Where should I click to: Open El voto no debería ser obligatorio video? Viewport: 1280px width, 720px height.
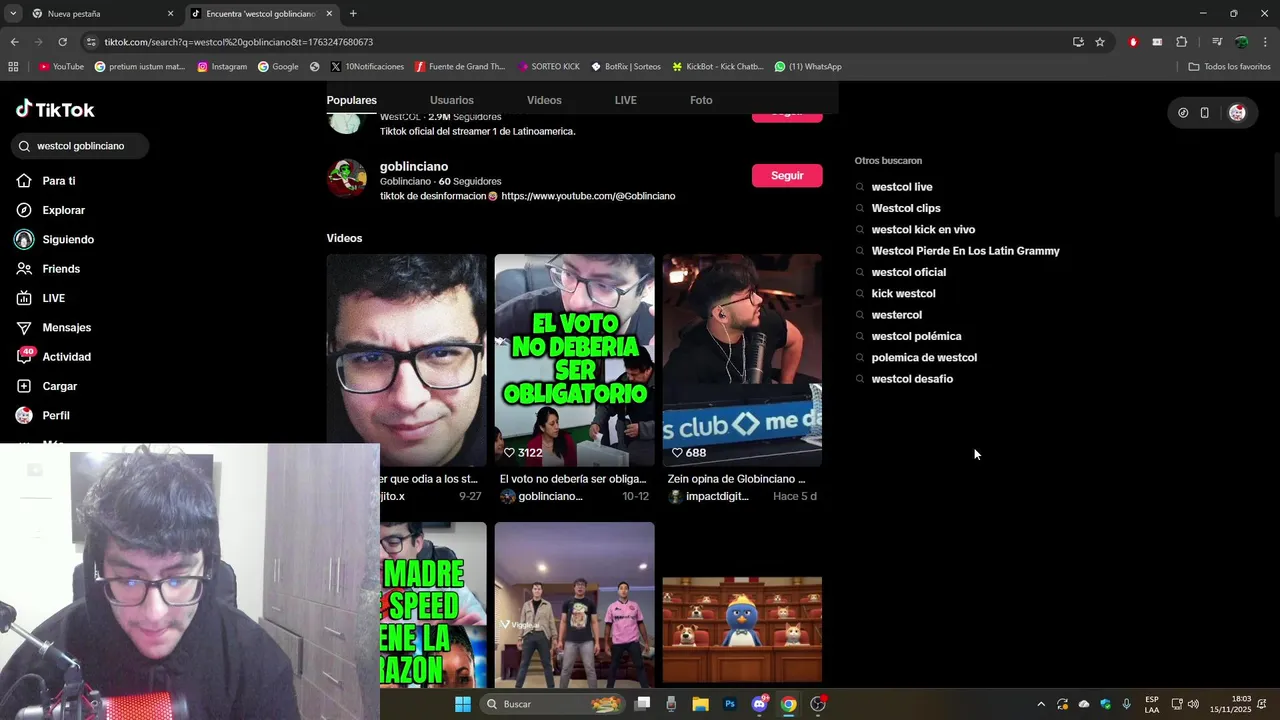click(x=574, y=360)
